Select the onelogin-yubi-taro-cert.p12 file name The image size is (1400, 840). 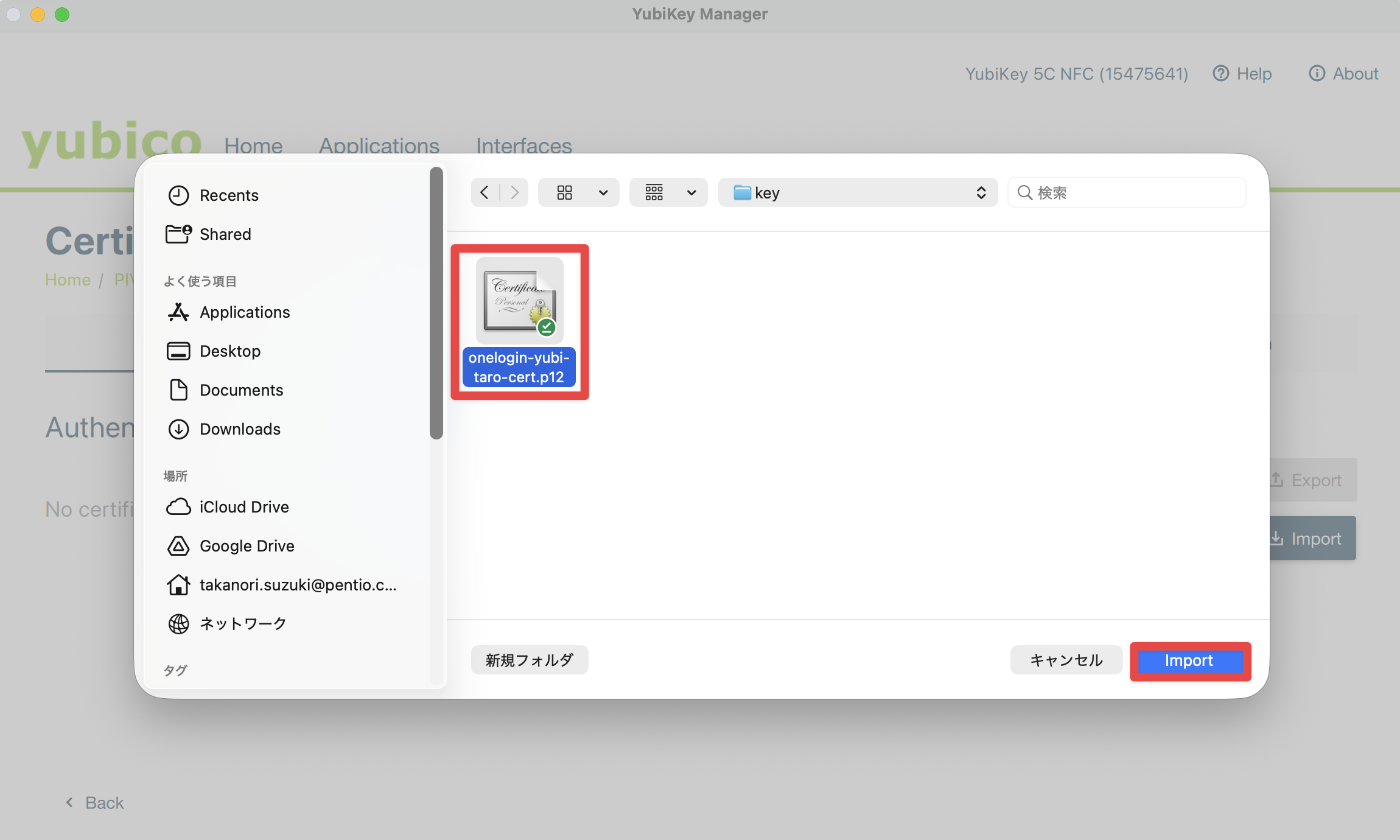pyautogui.click(x=519, y=367)
